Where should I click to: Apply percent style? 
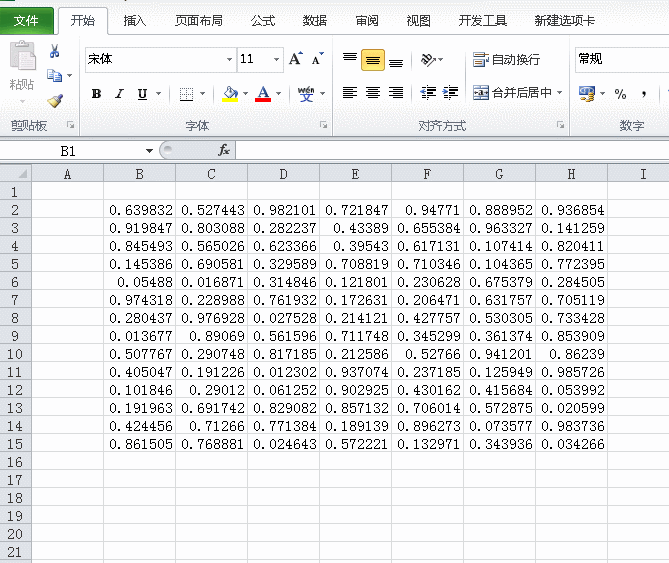[x=620, y=93]
